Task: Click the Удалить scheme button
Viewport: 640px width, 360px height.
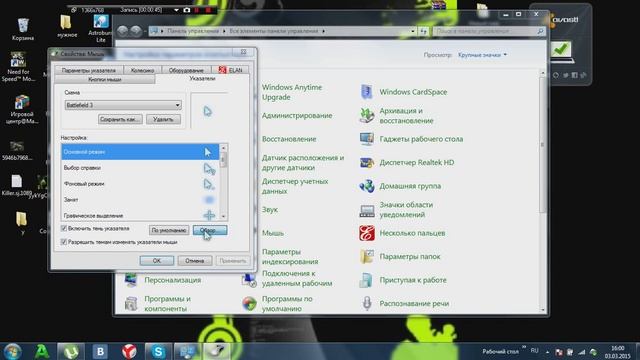Action: point(163,119)
